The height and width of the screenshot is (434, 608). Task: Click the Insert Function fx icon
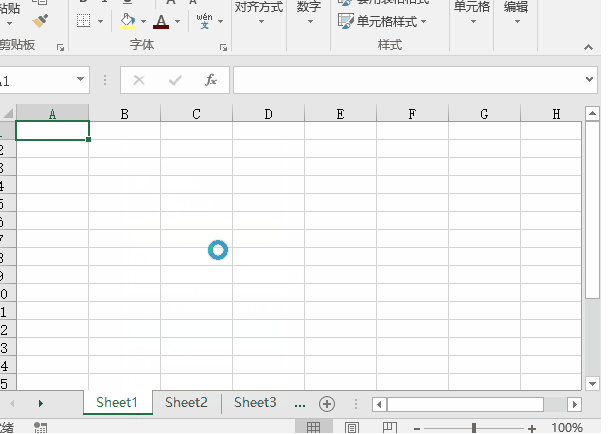point(211,80)
